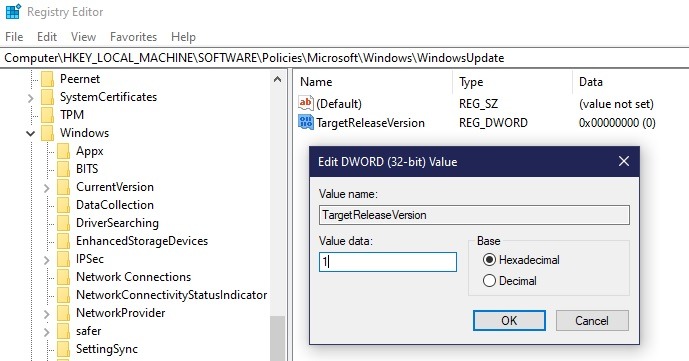
Task: Select the SystemCertificates folder icon
Action: (x=47, y=97)
